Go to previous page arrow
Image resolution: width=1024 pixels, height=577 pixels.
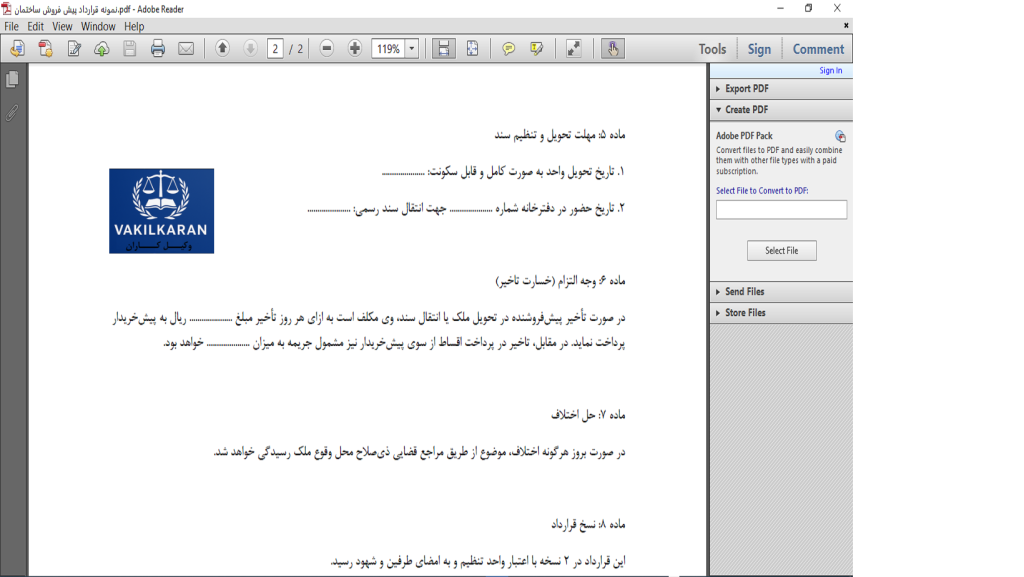222,49
